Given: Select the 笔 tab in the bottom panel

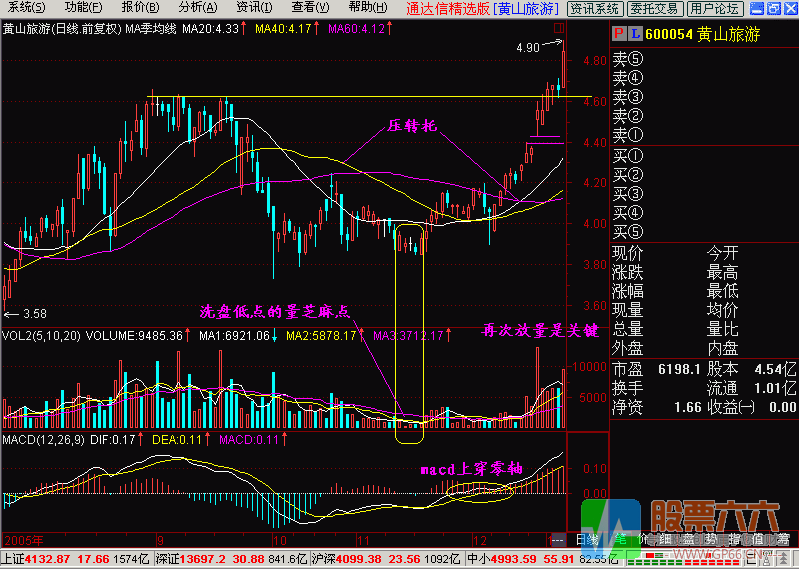Looking at the screenshot, I should pos(619,539).
